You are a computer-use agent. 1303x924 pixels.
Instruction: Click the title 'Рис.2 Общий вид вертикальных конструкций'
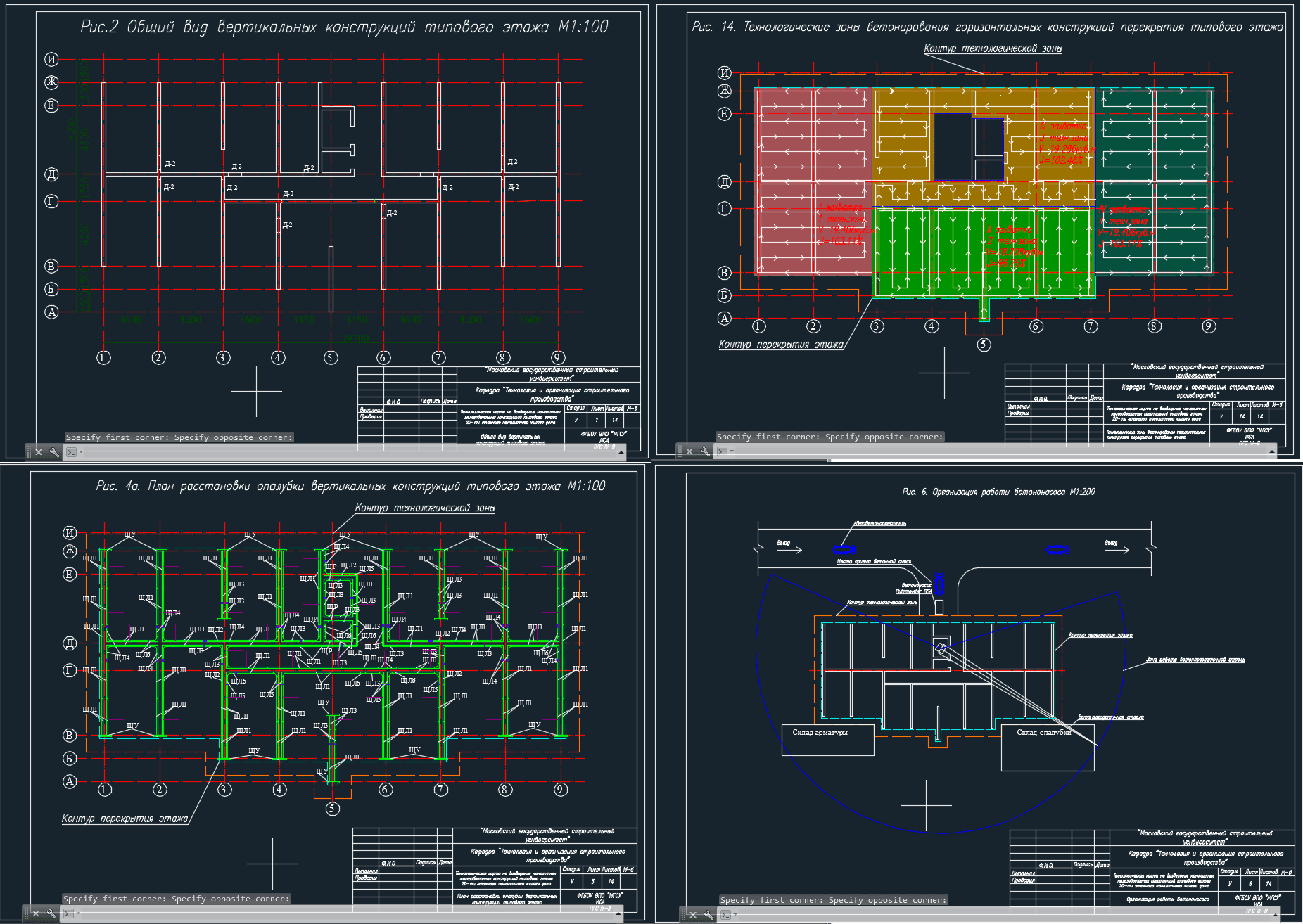click(x=344, y=27)
